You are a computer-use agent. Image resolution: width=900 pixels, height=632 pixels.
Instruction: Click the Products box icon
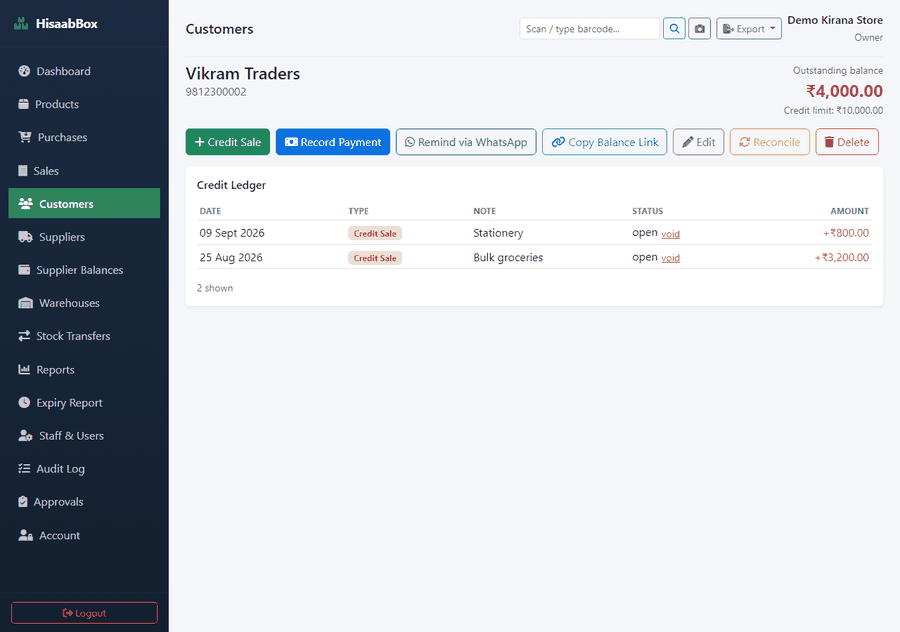click(x=24, y=104)
